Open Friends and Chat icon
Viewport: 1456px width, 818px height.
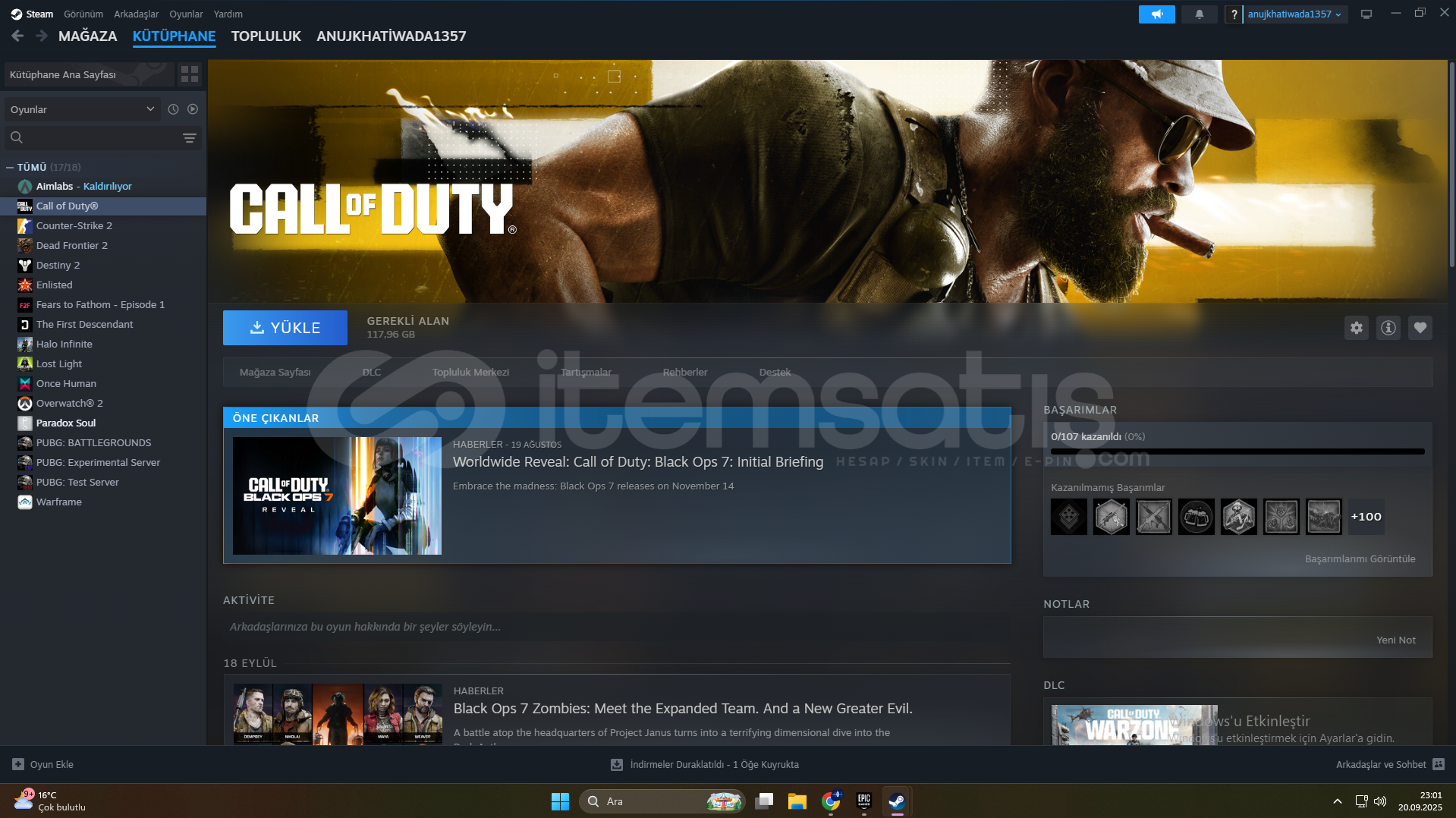click(1439, 764)
